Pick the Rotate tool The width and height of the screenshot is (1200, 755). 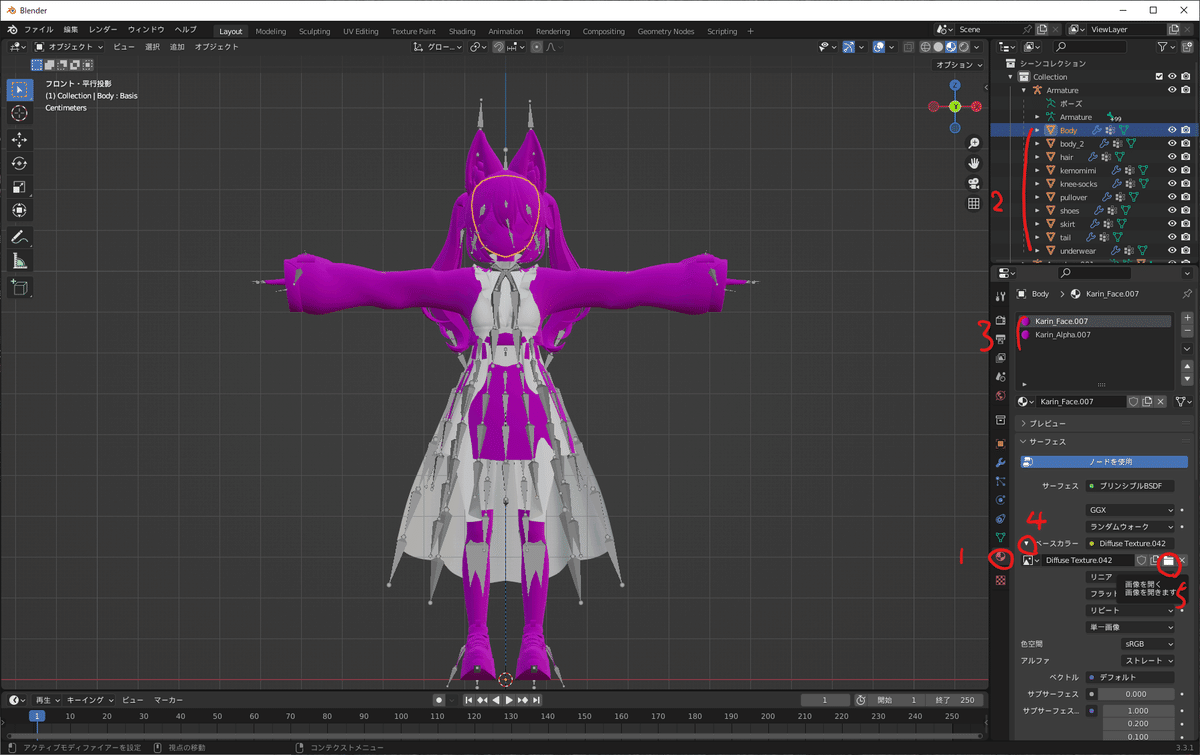coord(19,163)
